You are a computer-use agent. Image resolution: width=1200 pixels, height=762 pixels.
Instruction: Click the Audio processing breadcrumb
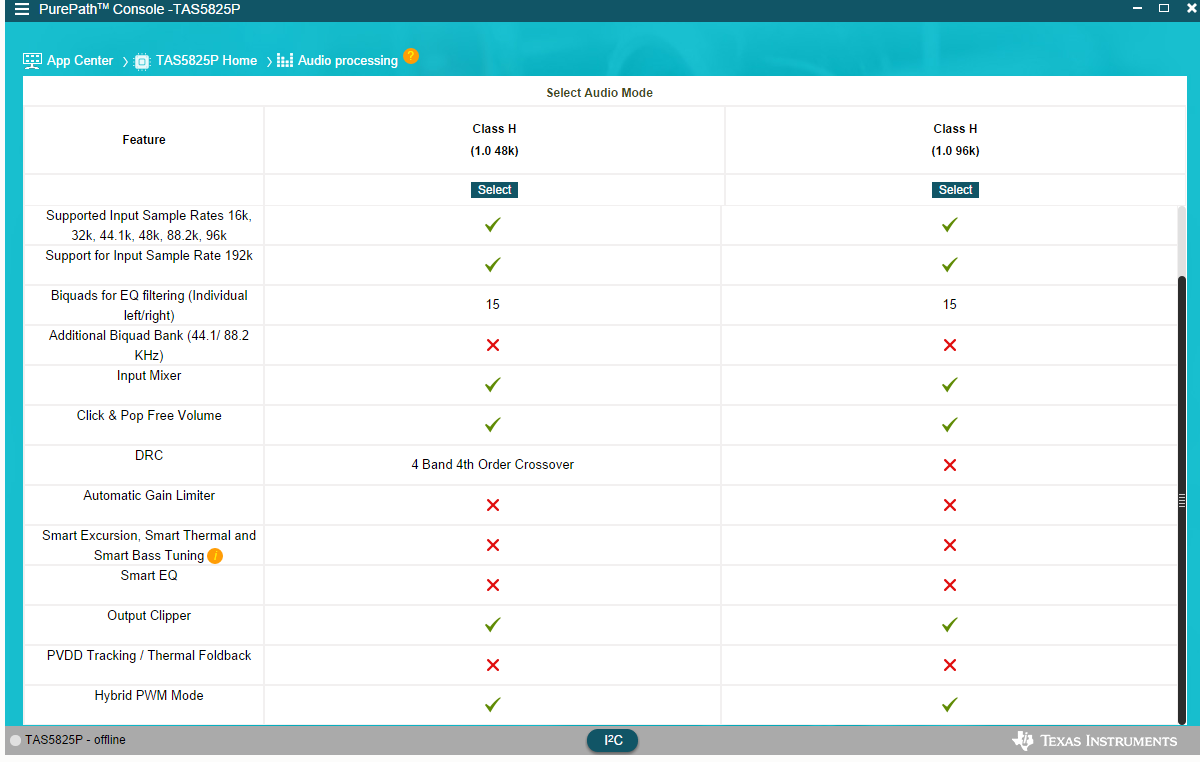[348, 61]
